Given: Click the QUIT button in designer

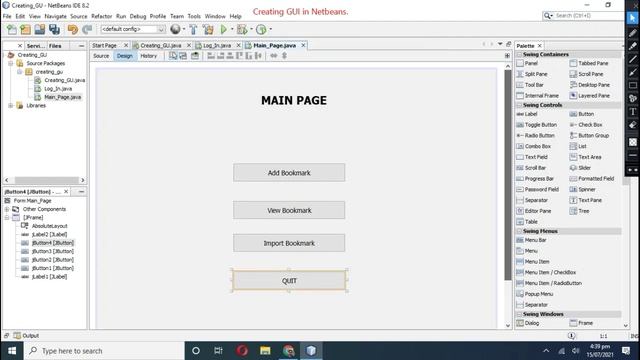Looking at the screenshot, I should (289, 280).
